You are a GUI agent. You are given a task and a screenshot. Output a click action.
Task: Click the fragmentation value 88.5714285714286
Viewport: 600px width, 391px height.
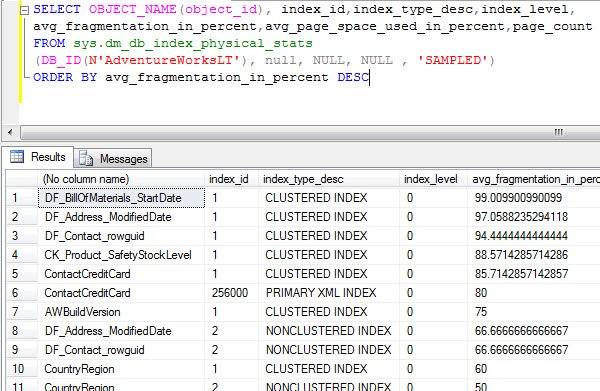pyautogui.click(x=521, y=255)
